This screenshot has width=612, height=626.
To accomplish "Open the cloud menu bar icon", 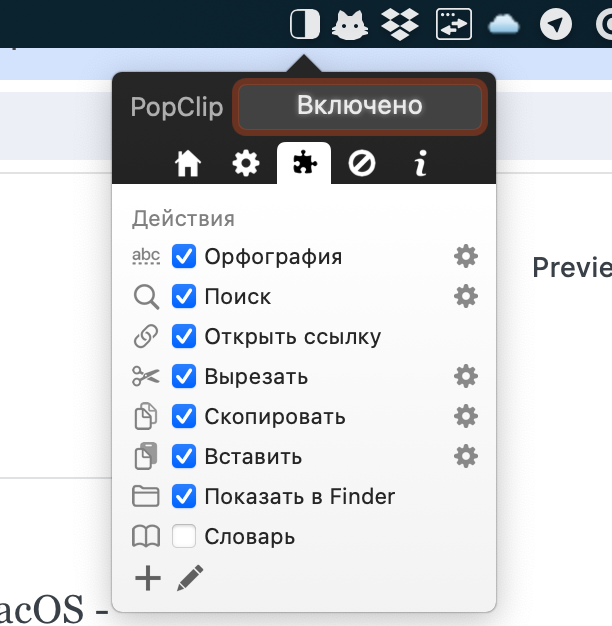I will (504, 24).
